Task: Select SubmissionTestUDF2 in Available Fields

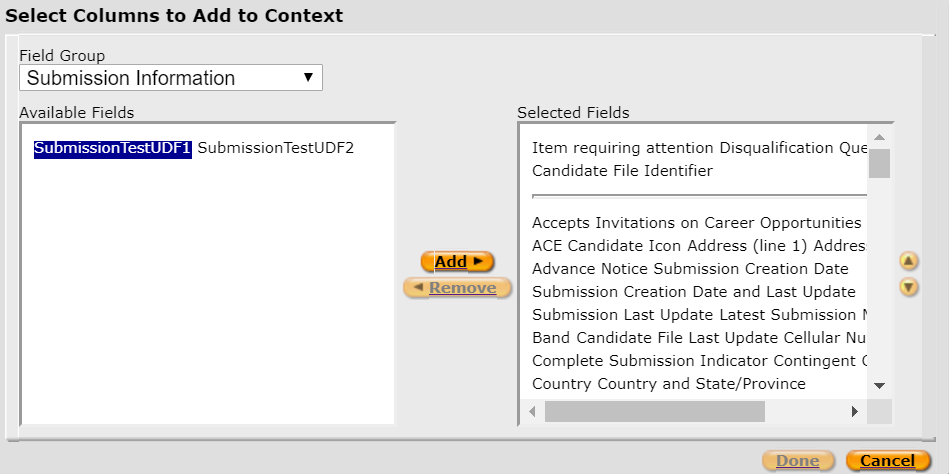Action: (276, 148)
